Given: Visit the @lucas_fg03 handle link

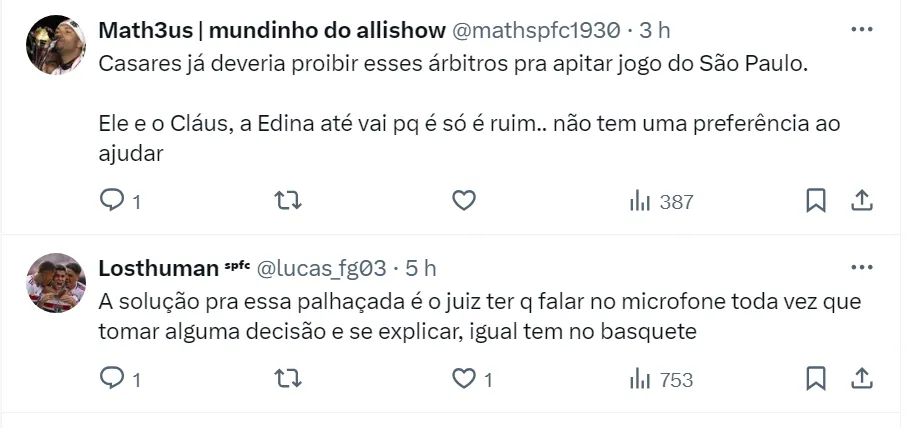Looking at the screenshot, I should tap(322, 268).
